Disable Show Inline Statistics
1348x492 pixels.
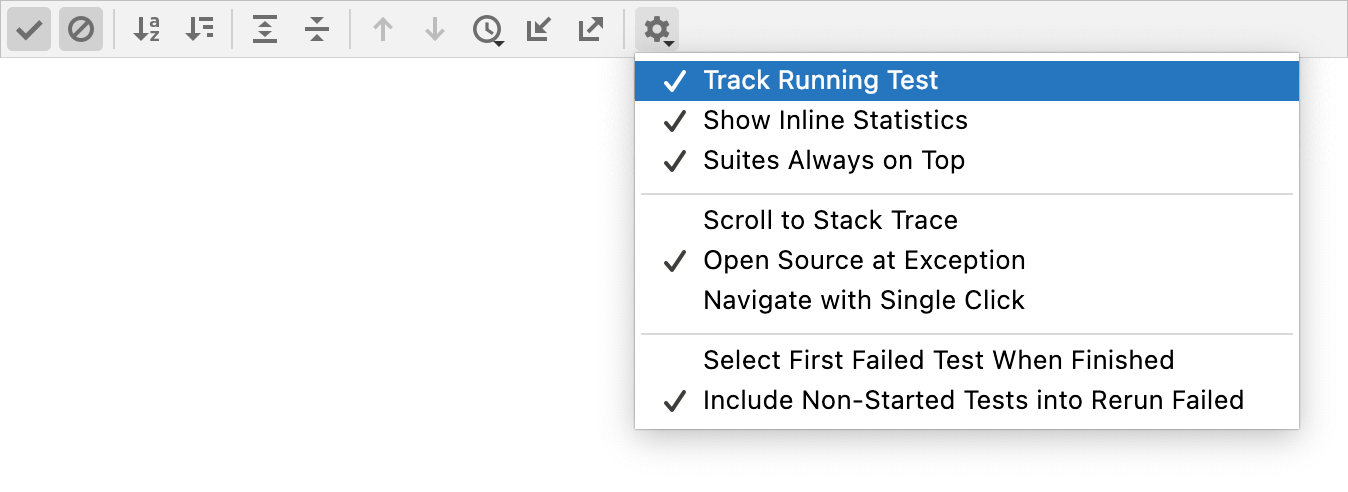tap(967, 120)
